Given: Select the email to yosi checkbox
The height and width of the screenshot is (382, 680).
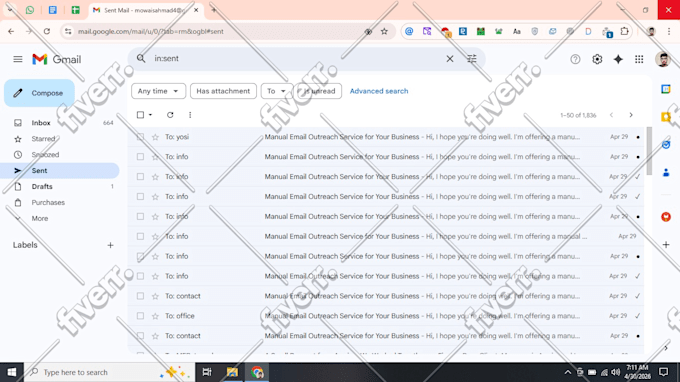Looking at the screenshot, I should tap(140, 137).
